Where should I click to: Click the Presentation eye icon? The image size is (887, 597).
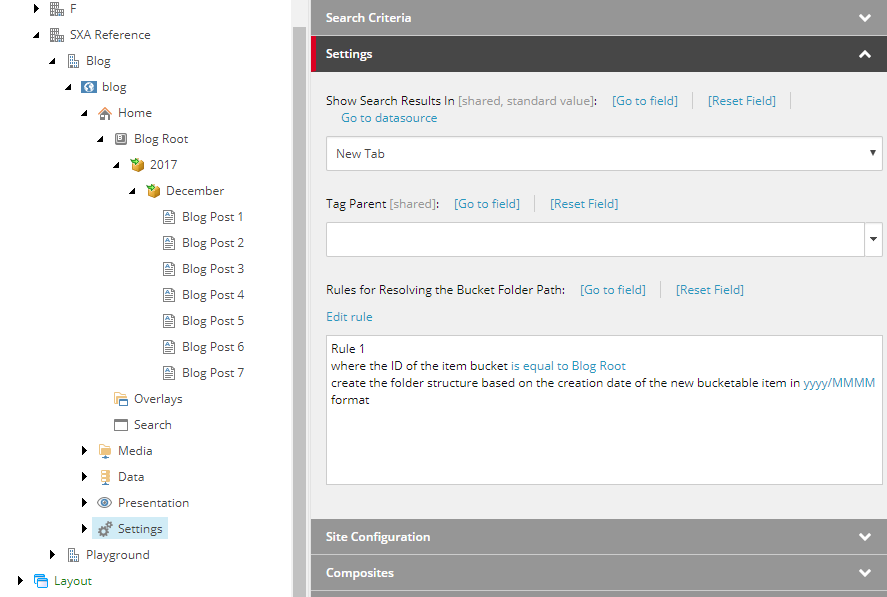coord(105,502)
